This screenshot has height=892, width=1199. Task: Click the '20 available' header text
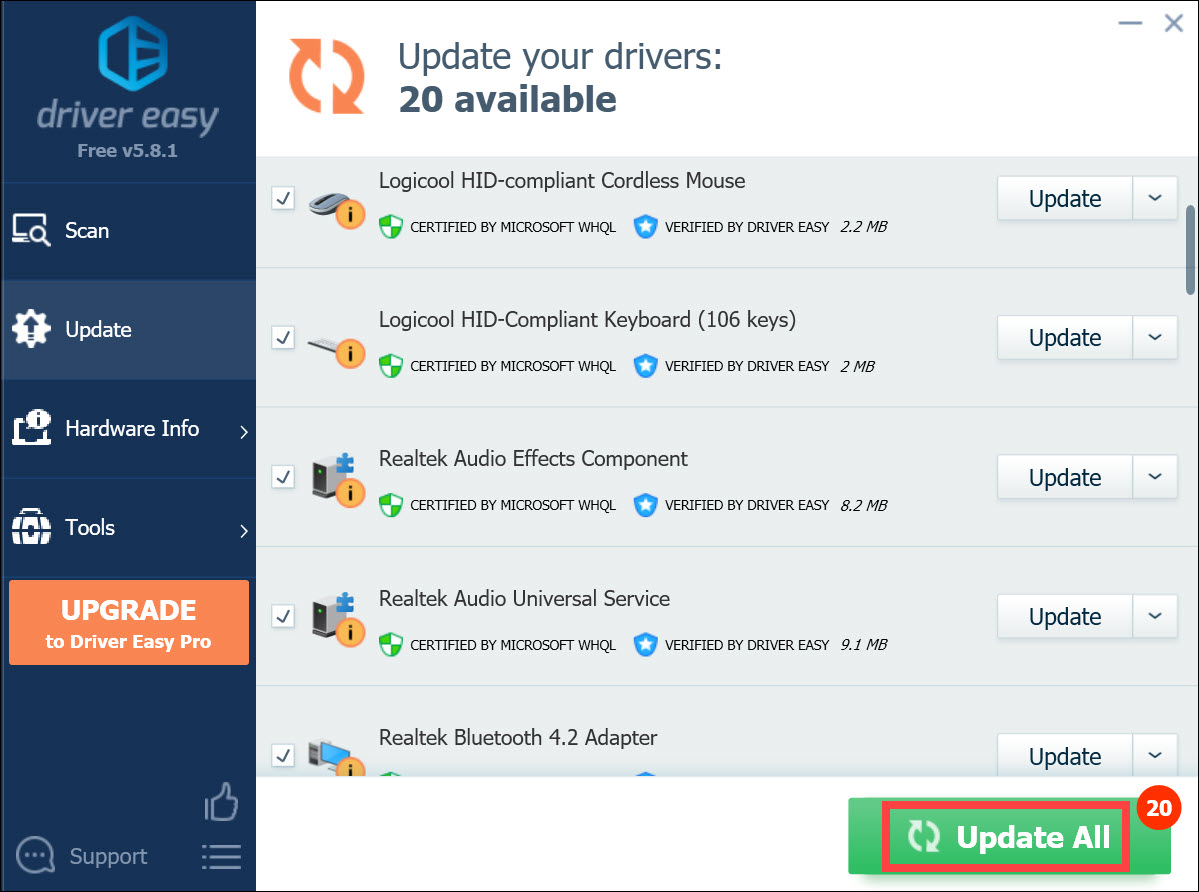tap(507, 99)
